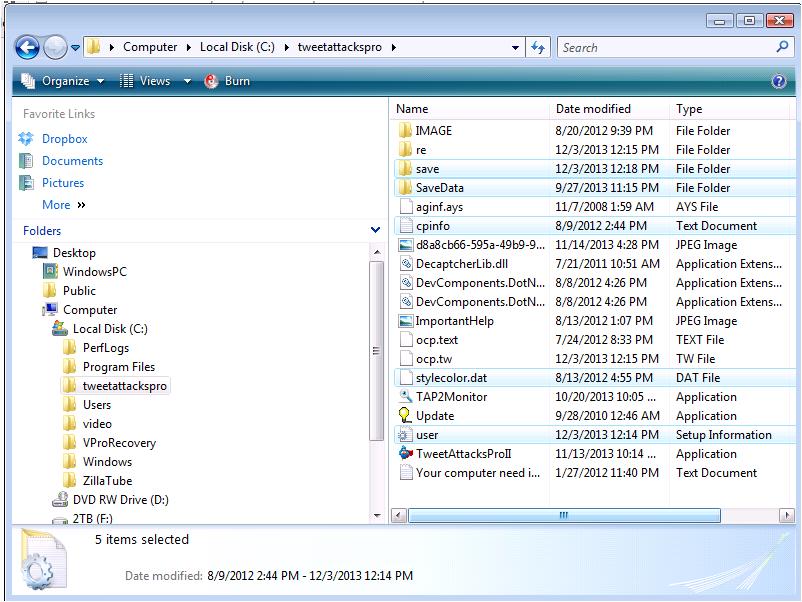
Task: Select Program Files in the folder tree
Action: [118, 367]
